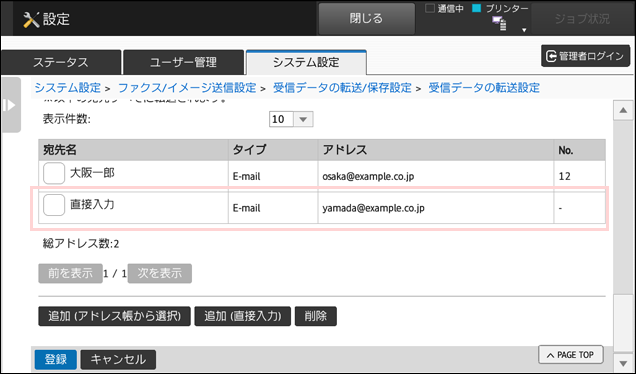Image resolution: width=636 pixels, height=374 pixels.
Task: Click the 前を表示 button
Action: tap(71, 273)
